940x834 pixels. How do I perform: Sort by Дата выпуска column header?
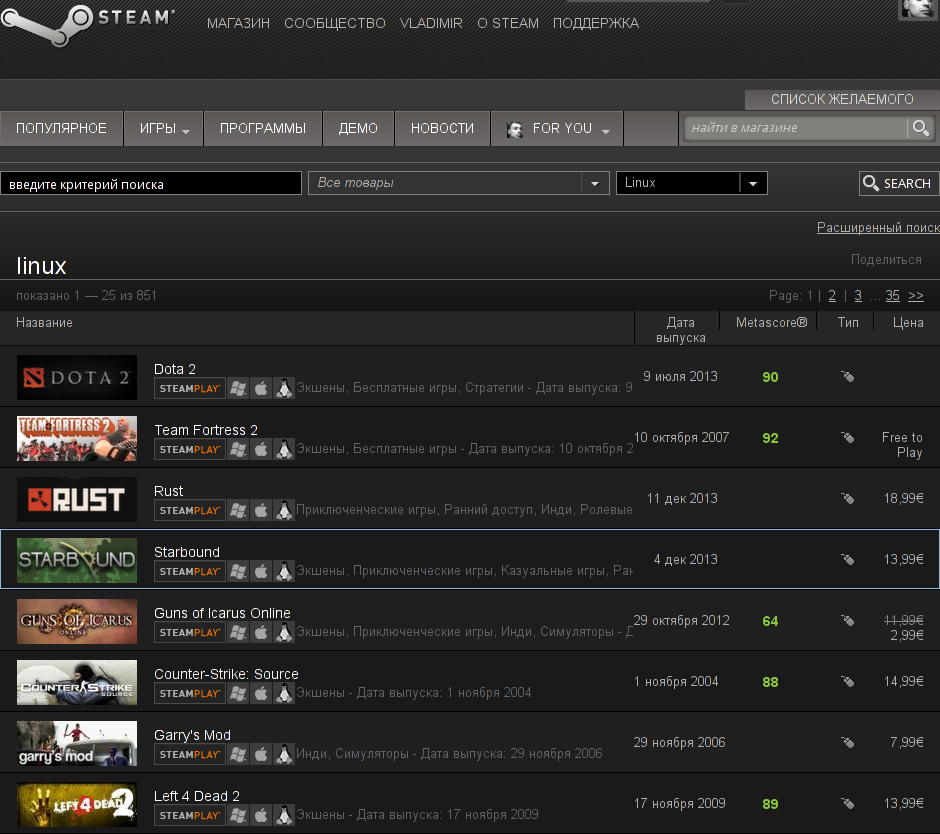coord(680,330)
